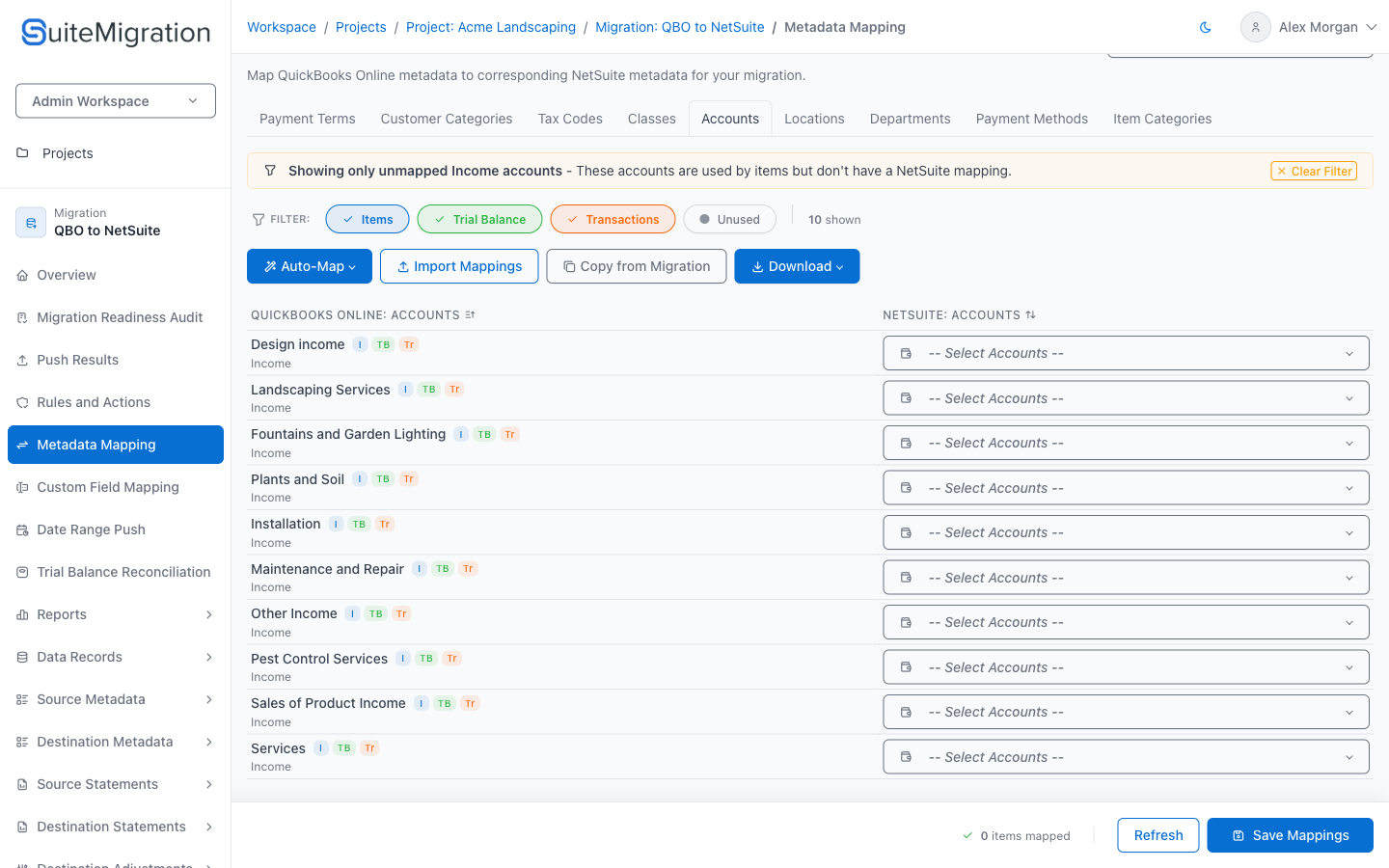
Task: Click the Maintenance and Repair account name
Action: 327,569
